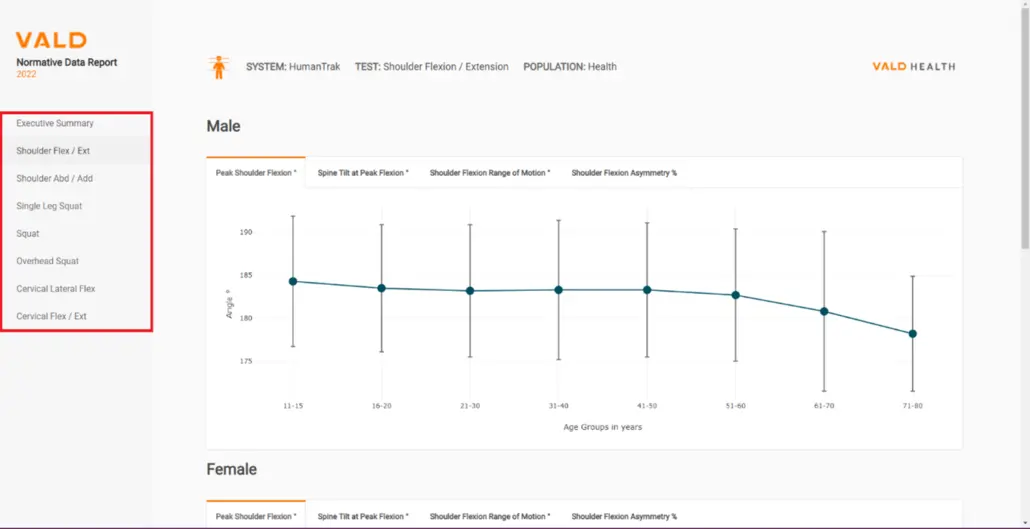View the Cervical Lateral Flex data

coord(56,288)
